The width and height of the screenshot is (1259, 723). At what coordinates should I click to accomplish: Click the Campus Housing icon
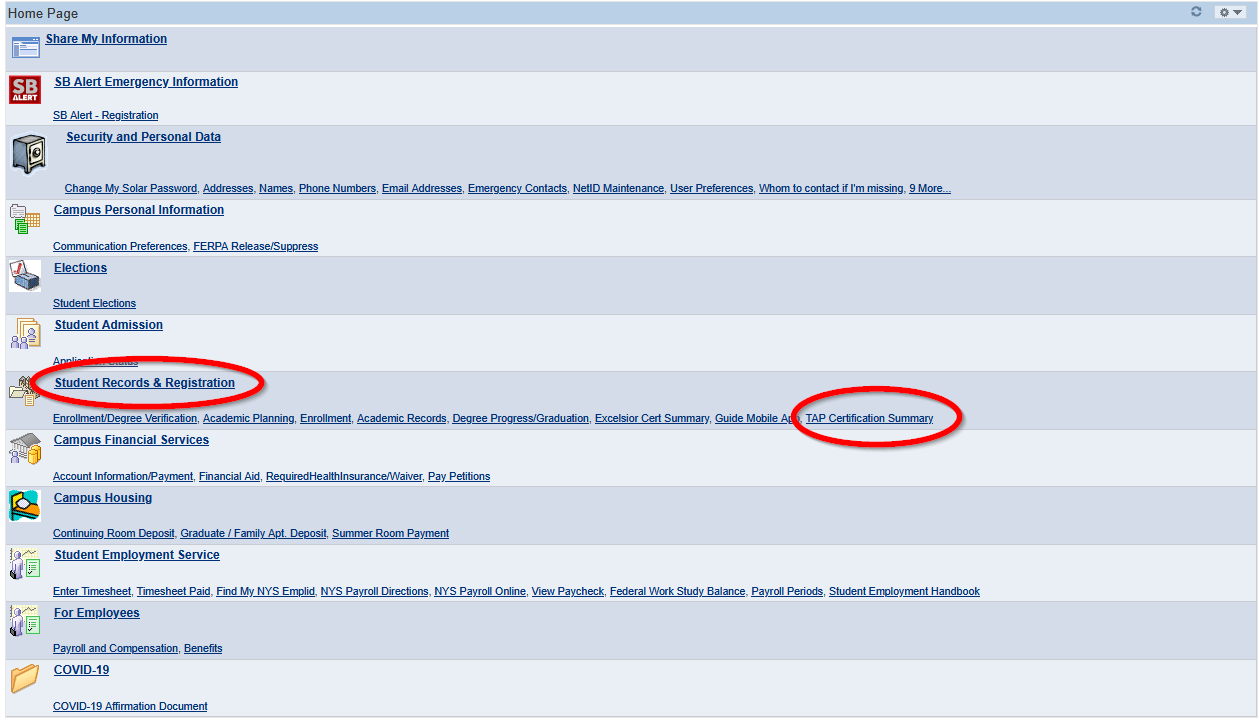[24, 506]
